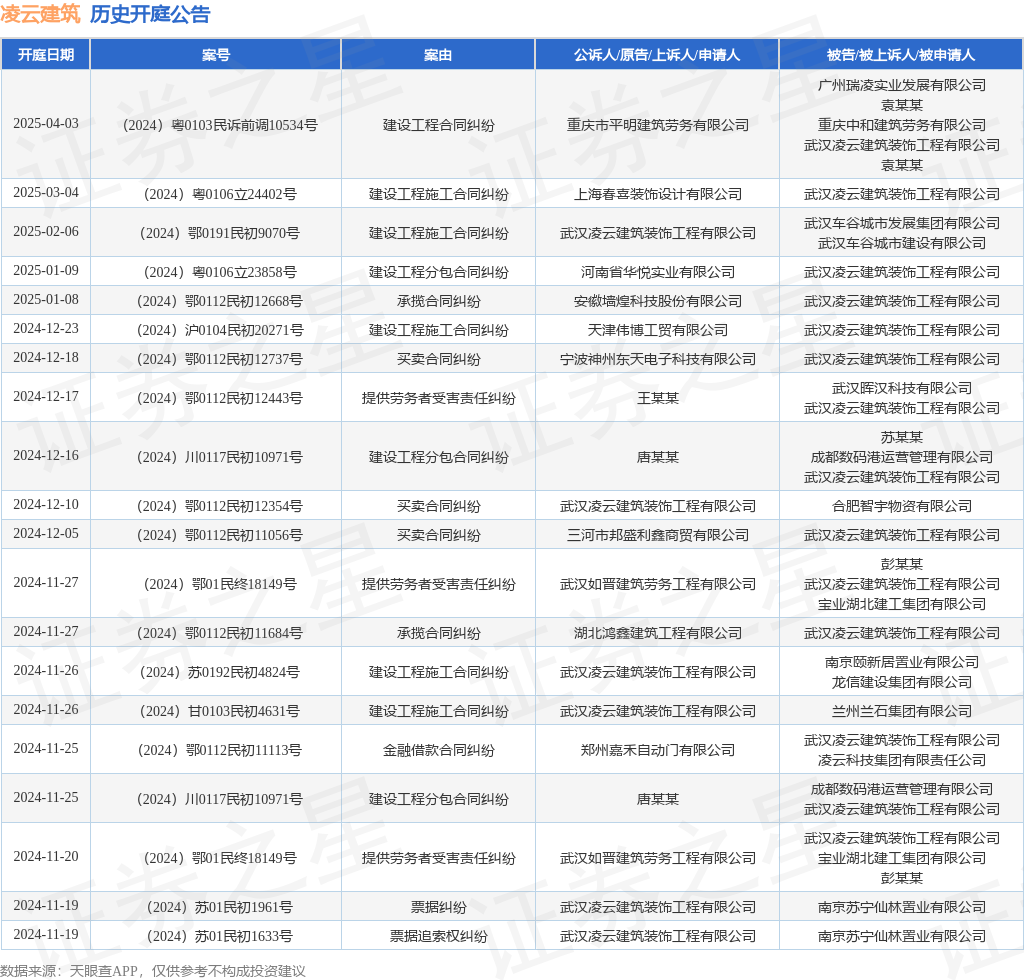Click plaintiff 上海春喜装饰设计有限公司

(x=658, y=194)
